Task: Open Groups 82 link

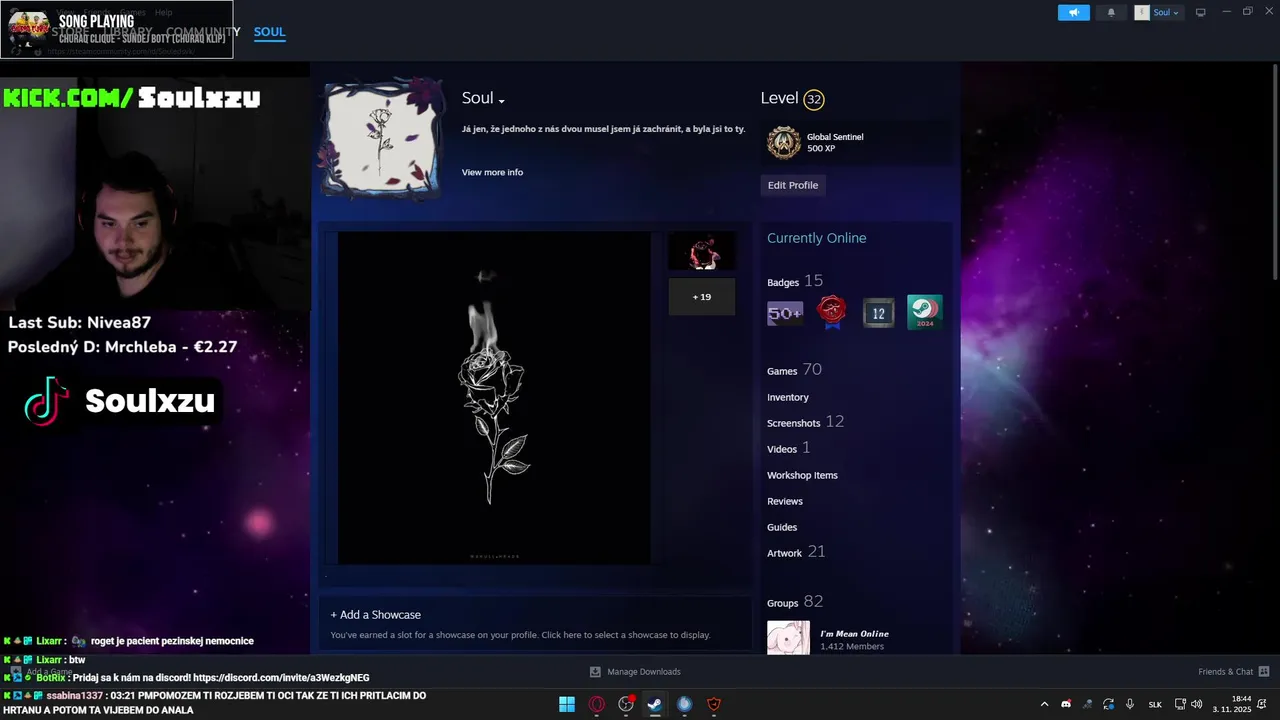Action: (x=795, y=602)
